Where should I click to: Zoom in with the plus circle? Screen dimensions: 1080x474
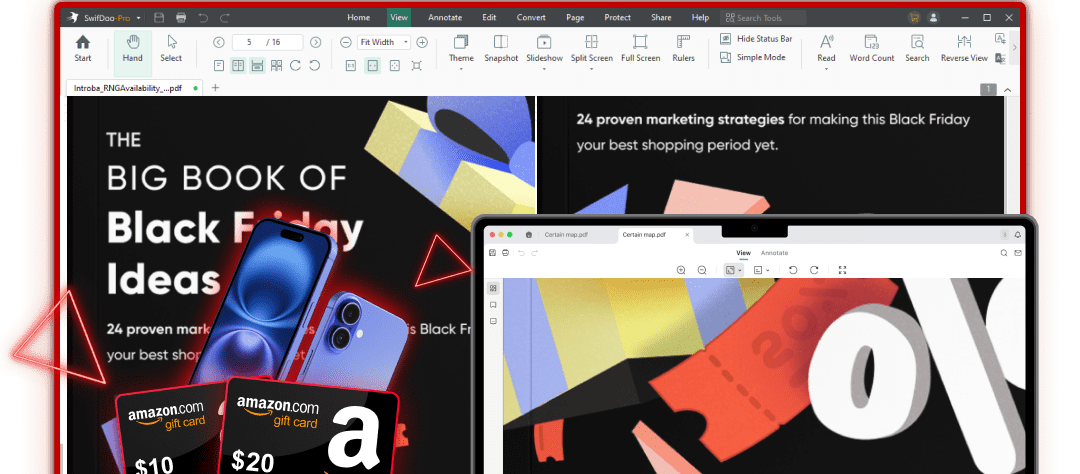point(422,42)
